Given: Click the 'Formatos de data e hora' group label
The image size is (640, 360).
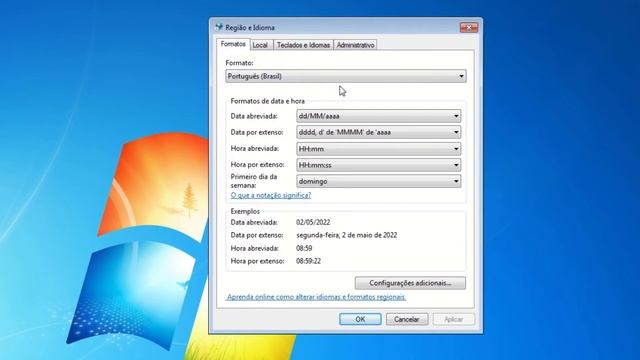Looking at the screenshot, I should [x=267, y=101].
